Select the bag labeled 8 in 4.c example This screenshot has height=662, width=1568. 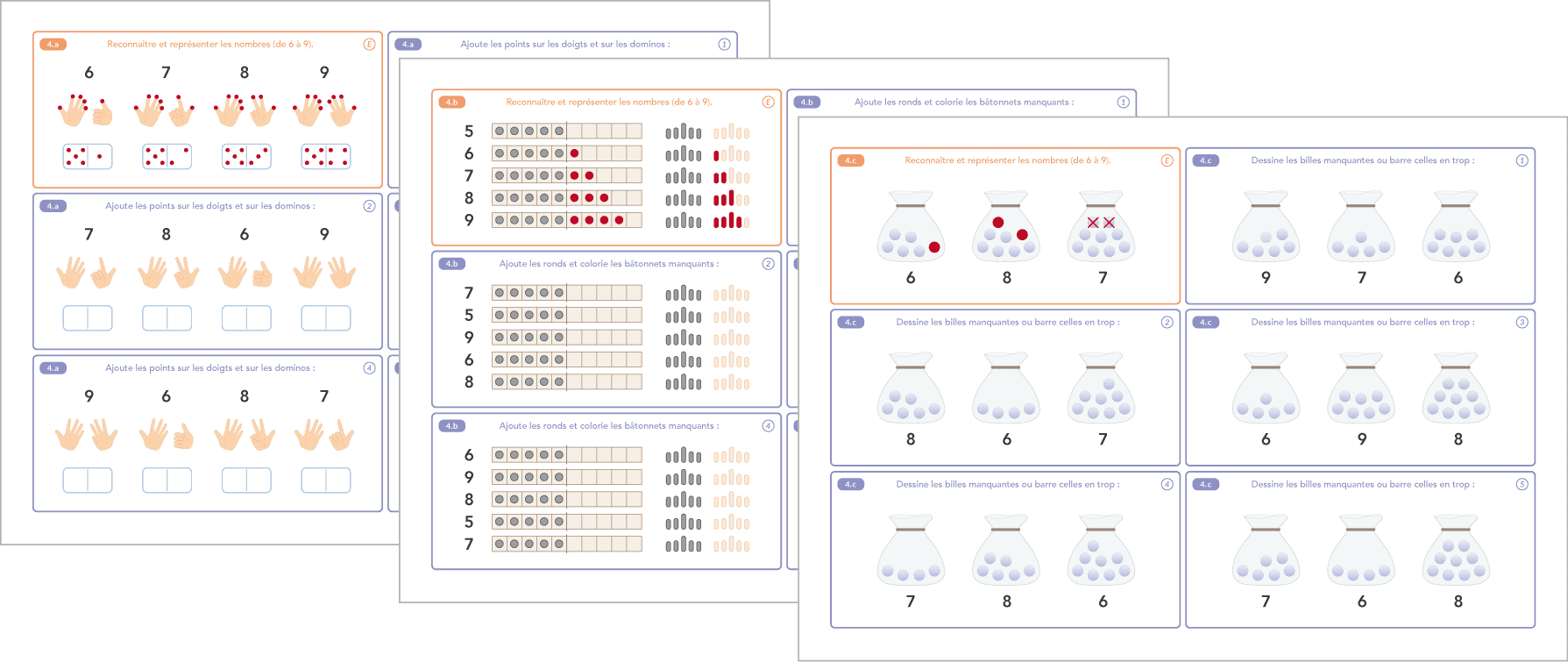pos(1006,227)
